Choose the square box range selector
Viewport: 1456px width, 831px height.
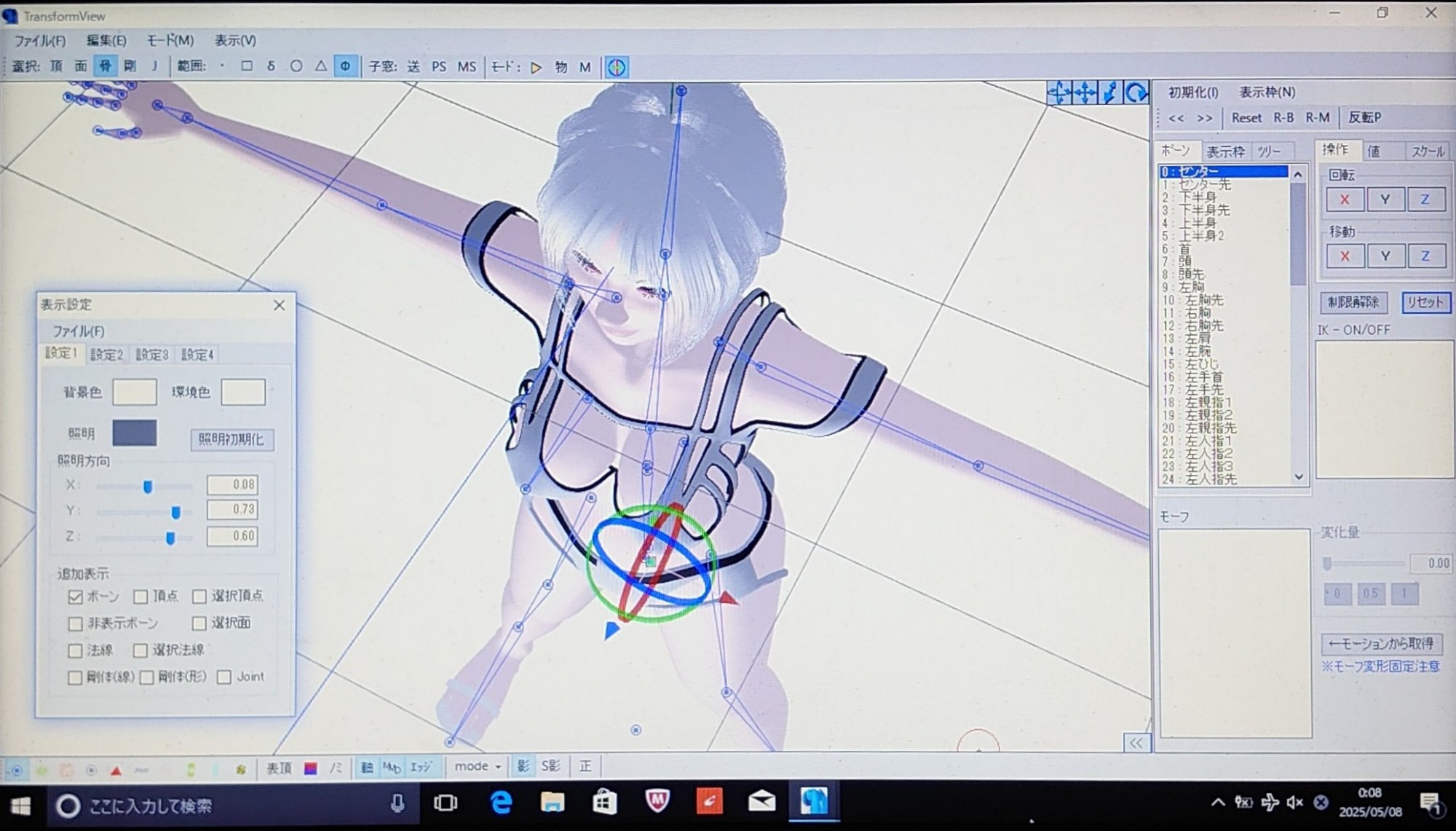pyautogui.click(x=247, y=66)
